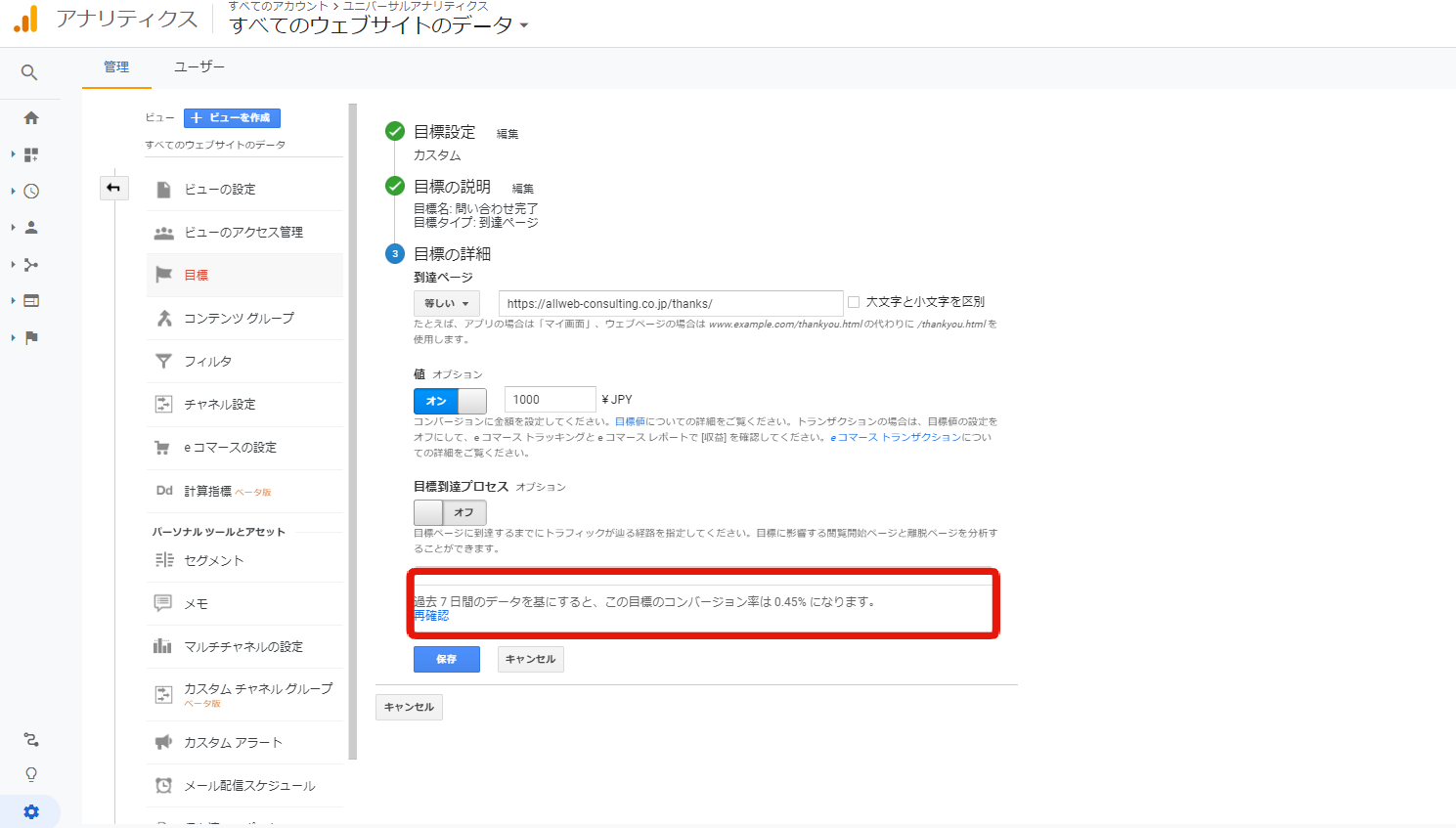This screenshot has width=1456, height=828.
Task: Click 編集 link beside 目標設定
Action: tap(507, 134)
